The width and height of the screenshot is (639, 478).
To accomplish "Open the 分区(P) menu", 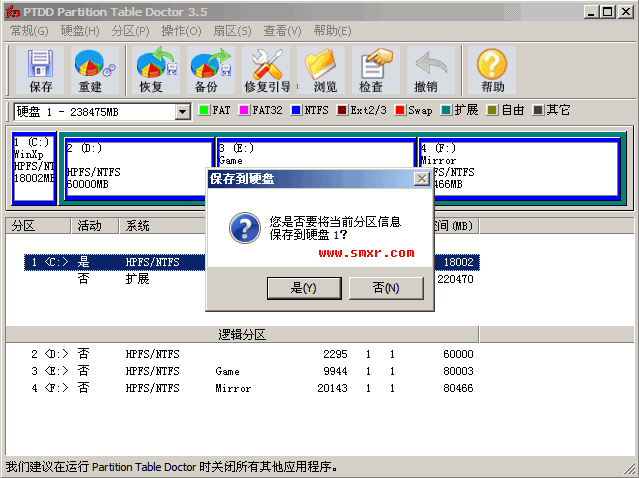I will [x=130, y=31].
